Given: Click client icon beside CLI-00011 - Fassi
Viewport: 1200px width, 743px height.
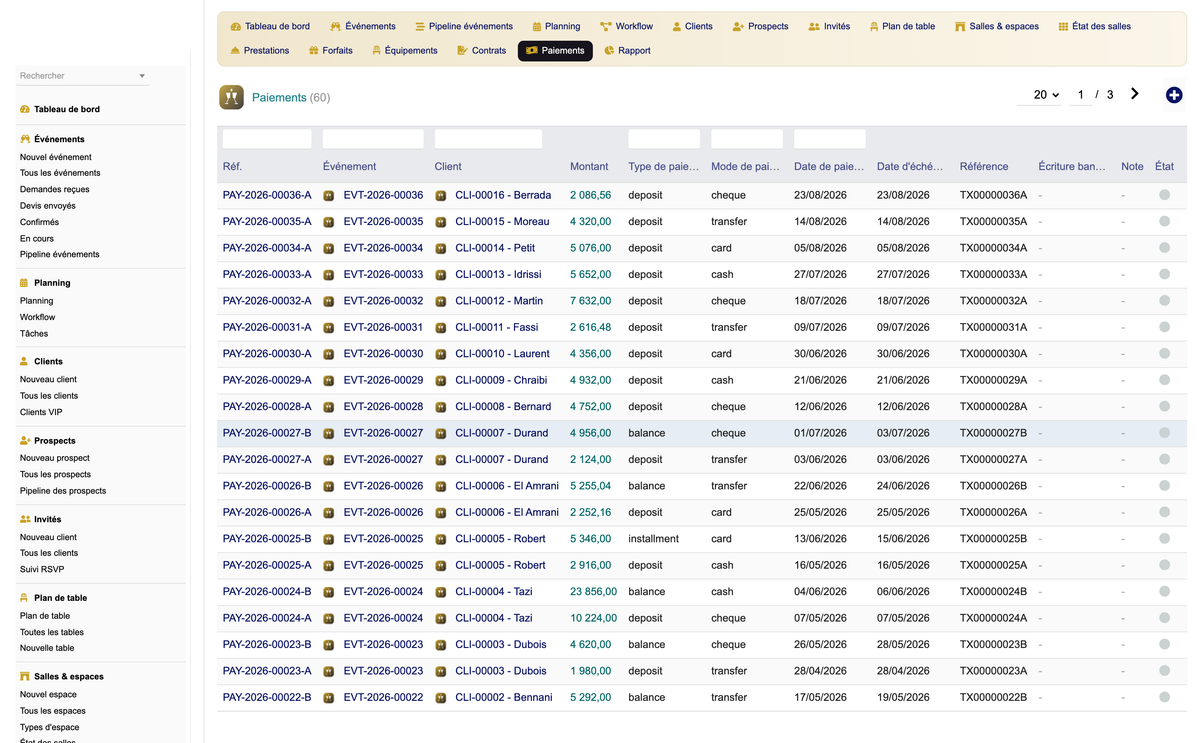Looking at the screenshot, I should point(440,327).
